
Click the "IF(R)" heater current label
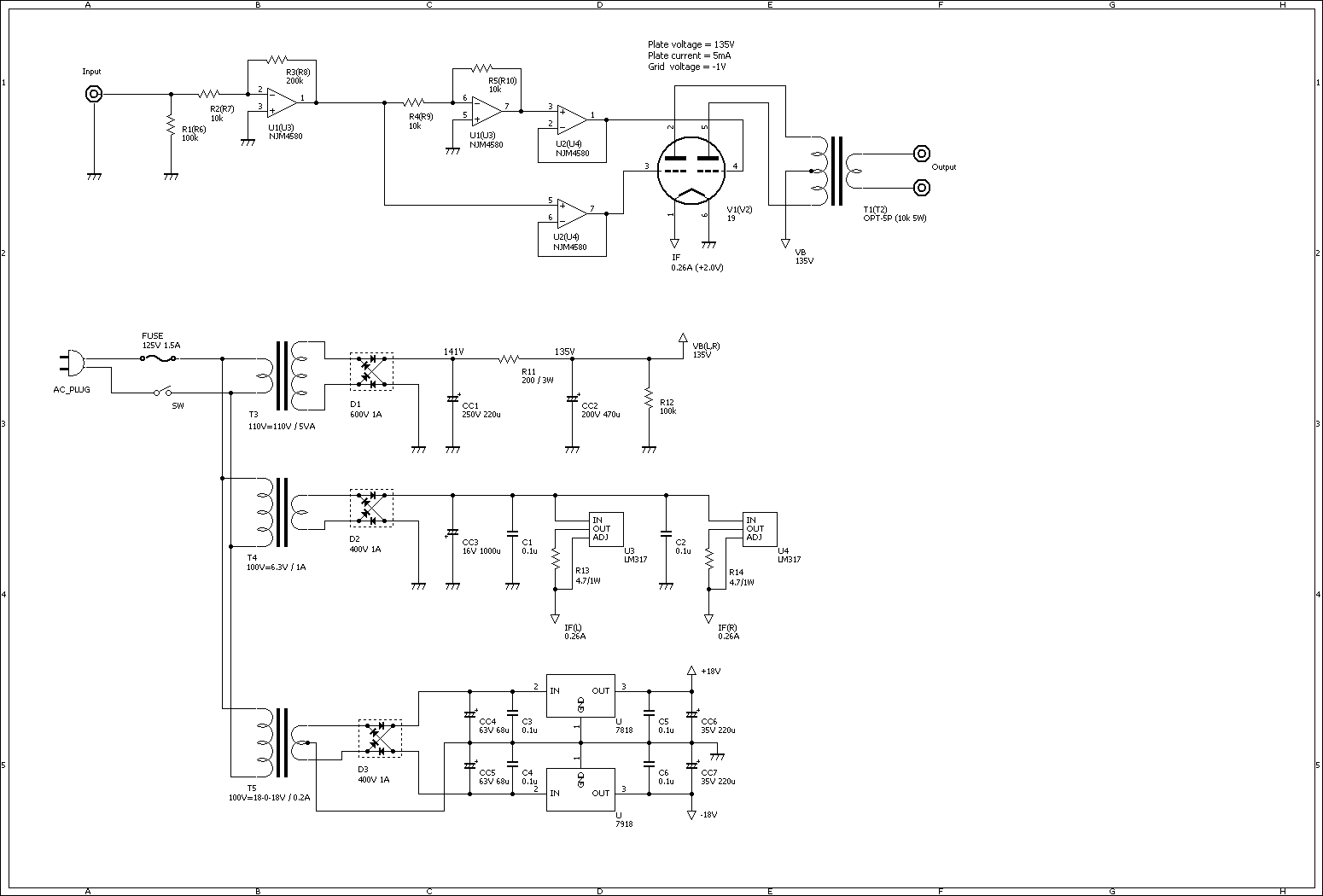(x=727, y=627)
